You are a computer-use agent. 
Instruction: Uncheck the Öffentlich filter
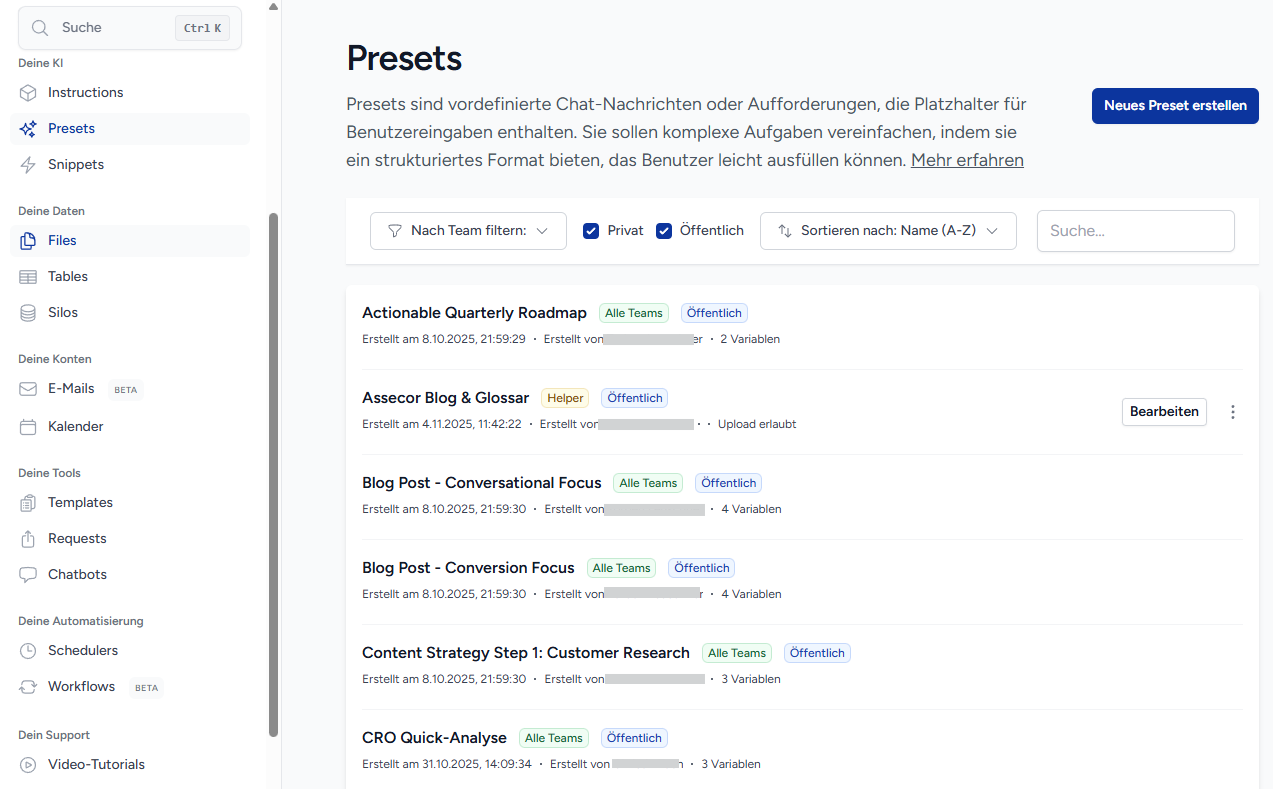[x=663, y=230]
